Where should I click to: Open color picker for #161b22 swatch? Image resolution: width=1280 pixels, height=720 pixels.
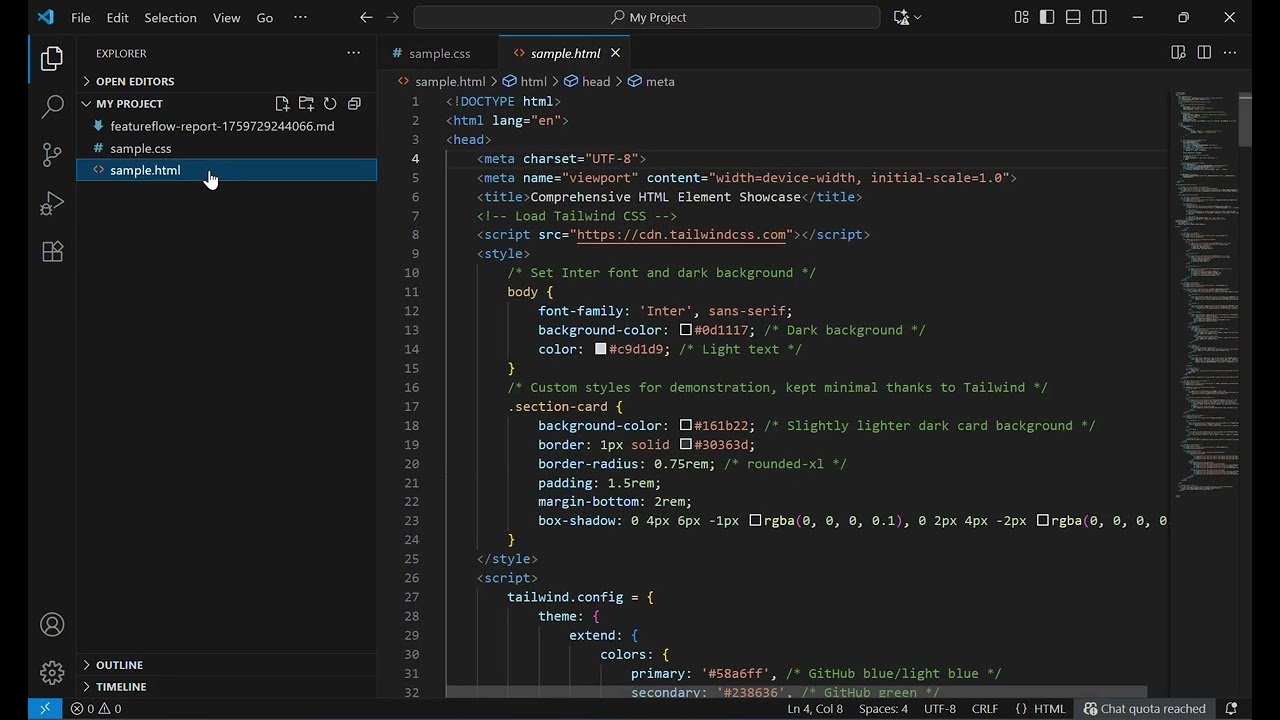(686, 425)
